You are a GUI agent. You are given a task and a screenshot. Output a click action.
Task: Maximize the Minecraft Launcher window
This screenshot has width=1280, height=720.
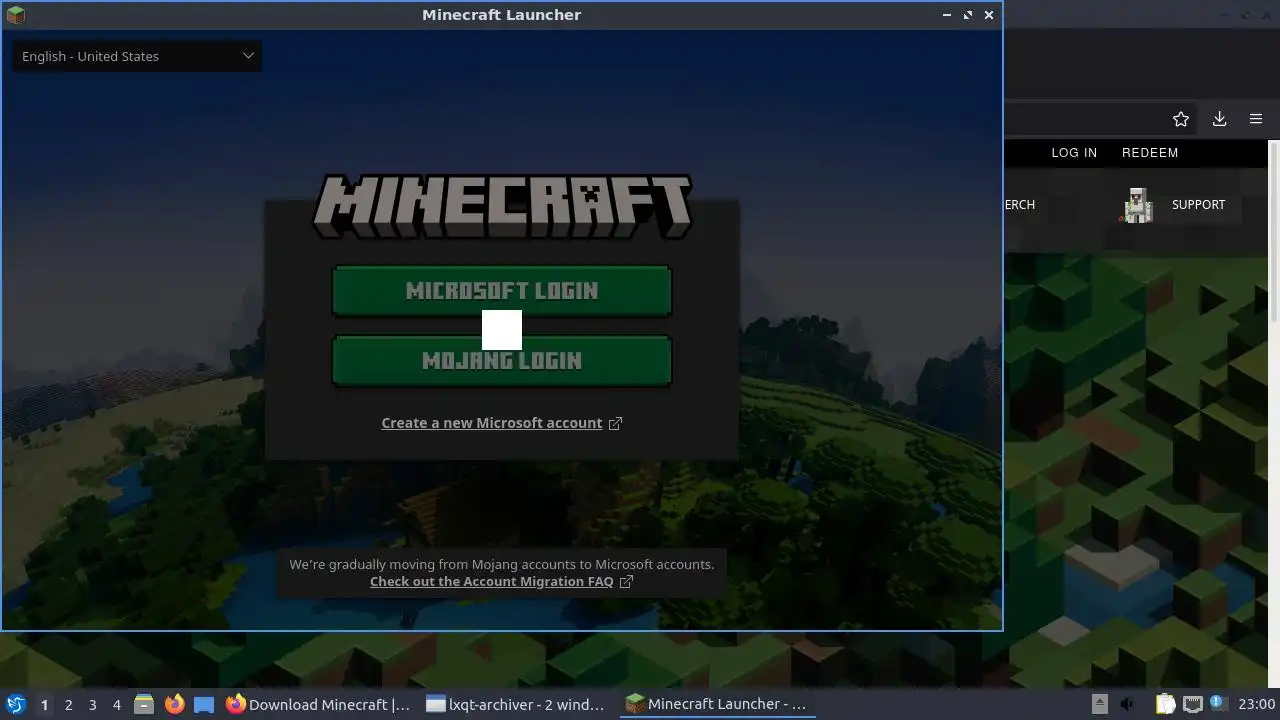968,15
